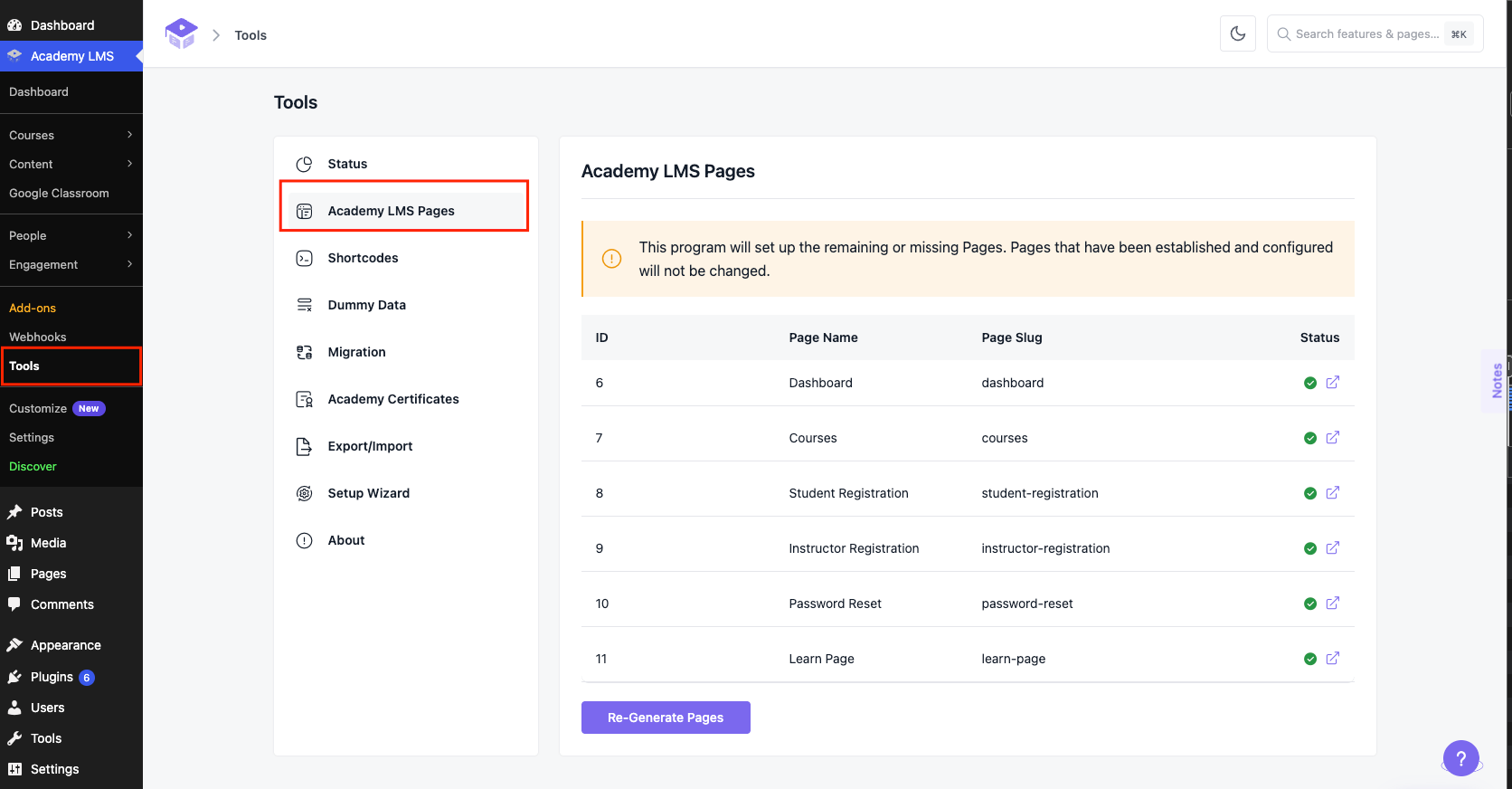
Task: Focus the Search features & pages field
Action: click(x=1375, y=33)
